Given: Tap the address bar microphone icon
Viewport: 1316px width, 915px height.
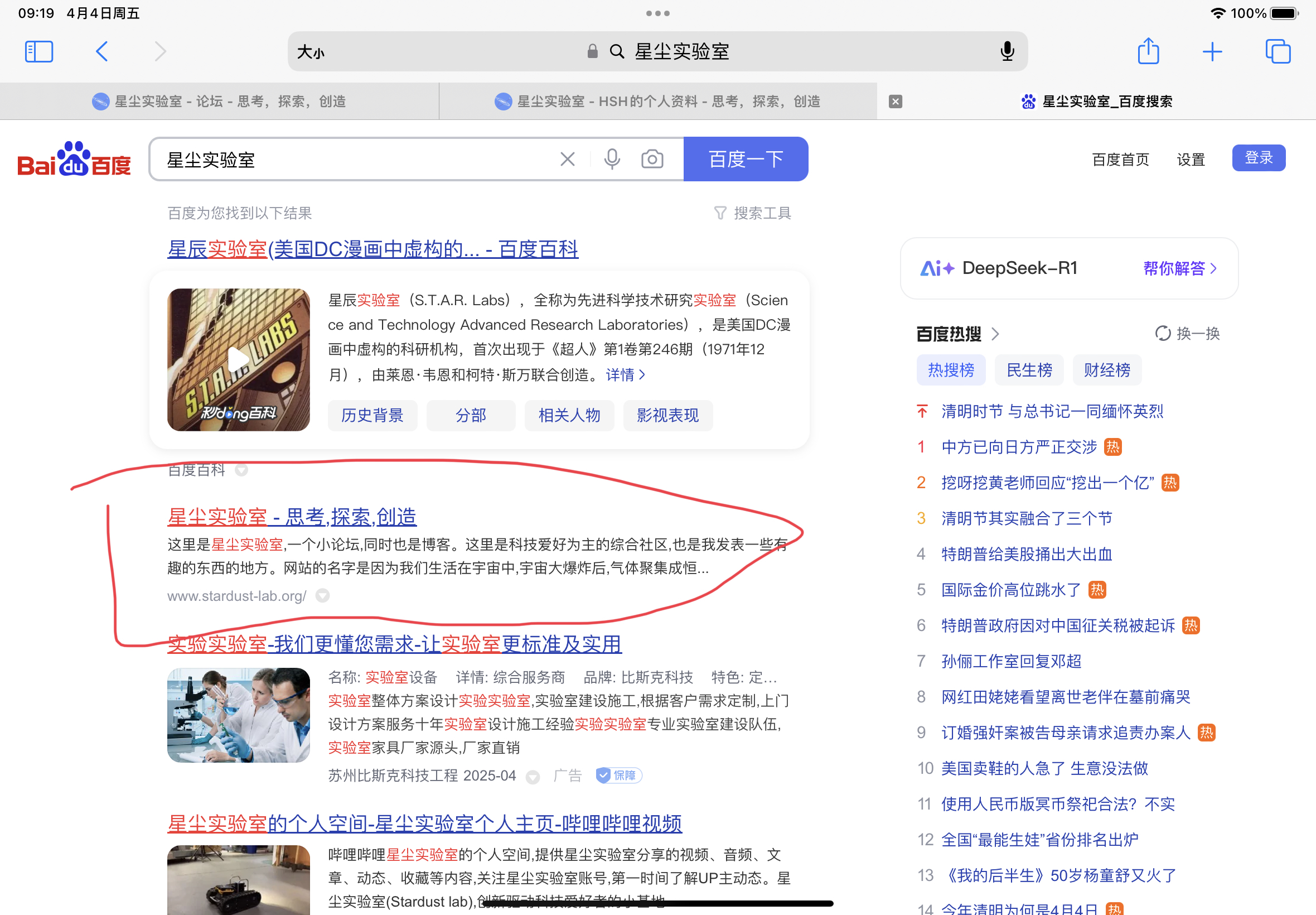Looking at the screenshot, I should point(1007,51).
